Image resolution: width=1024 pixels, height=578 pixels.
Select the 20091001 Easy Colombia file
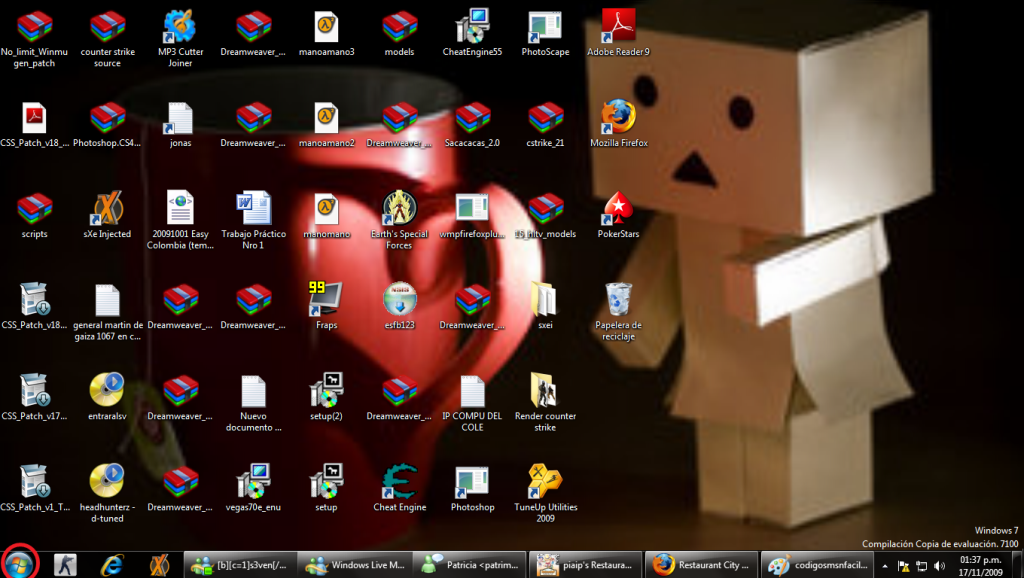click(x=180, y=208)
